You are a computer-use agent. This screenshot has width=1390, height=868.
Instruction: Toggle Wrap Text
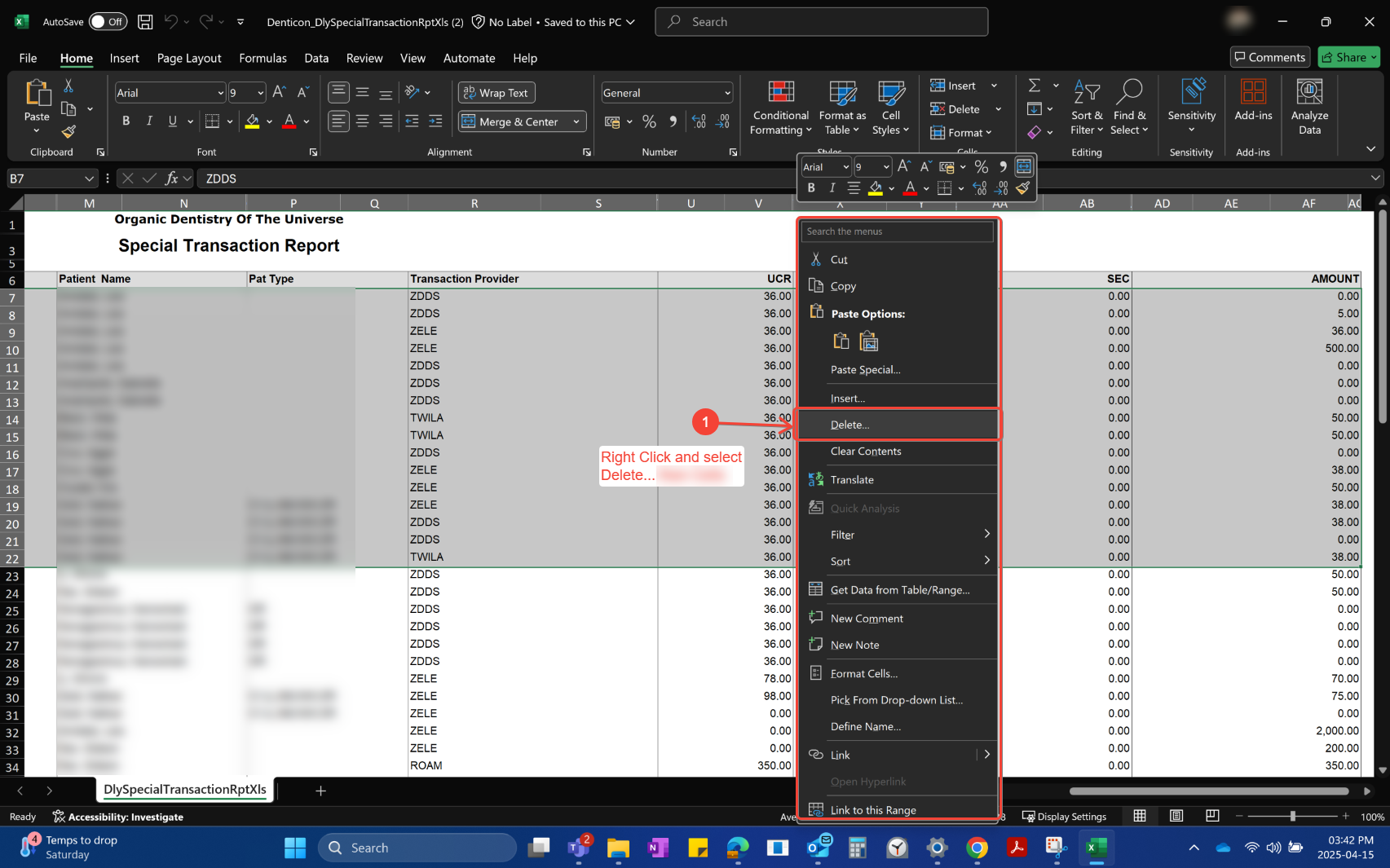click(x=496, y=93)
